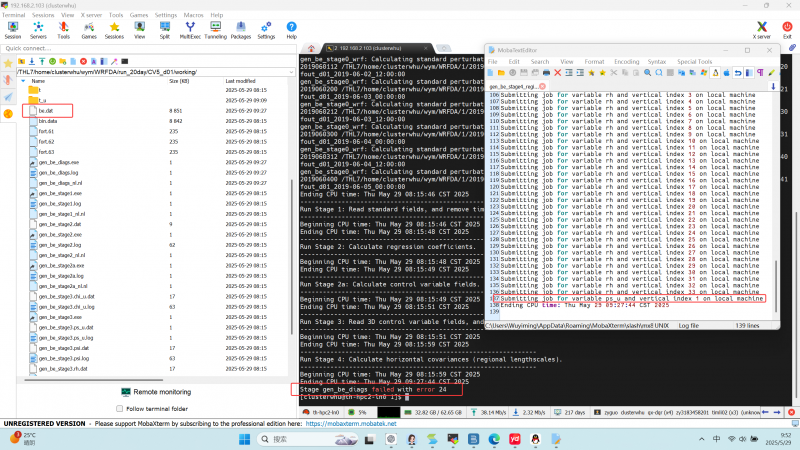The width and height of the screenshot is (800, 450).
Task: Click the Split terminal icon
Action: (x=164, y=29)
